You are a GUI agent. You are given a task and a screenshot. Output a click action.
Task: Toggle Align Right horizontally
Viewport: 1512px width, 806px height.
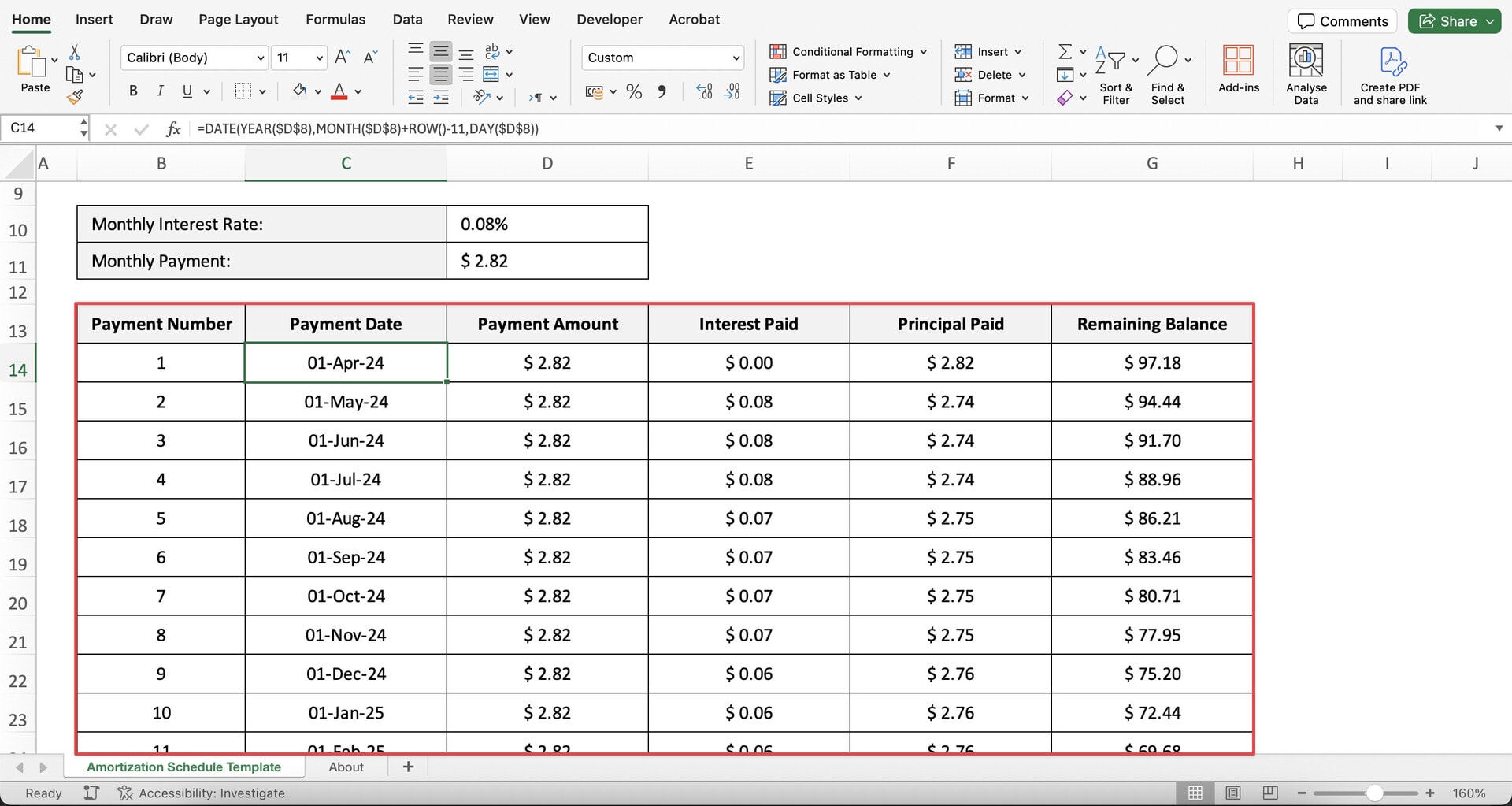point(466,74)
